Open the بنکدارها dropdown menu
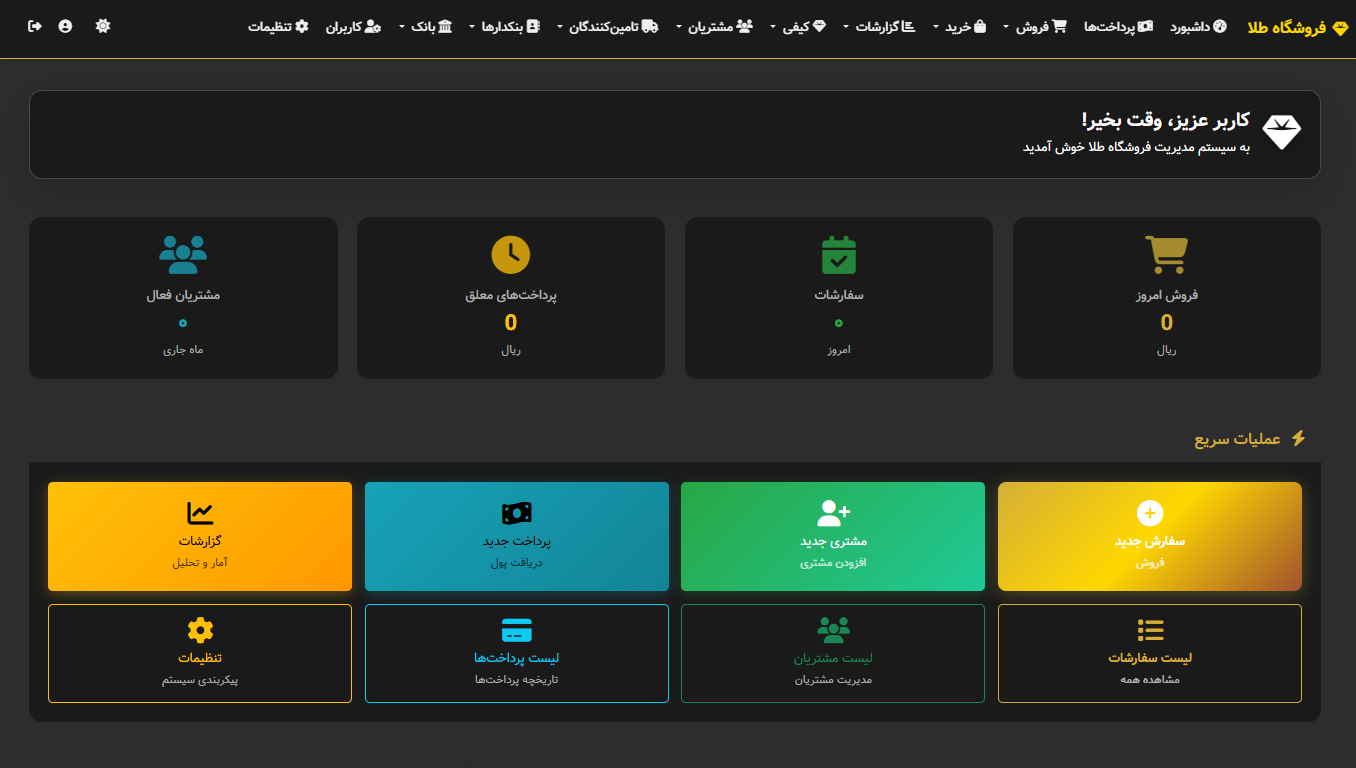This screenshot has height=768, width=1356. tap(505, 27)
